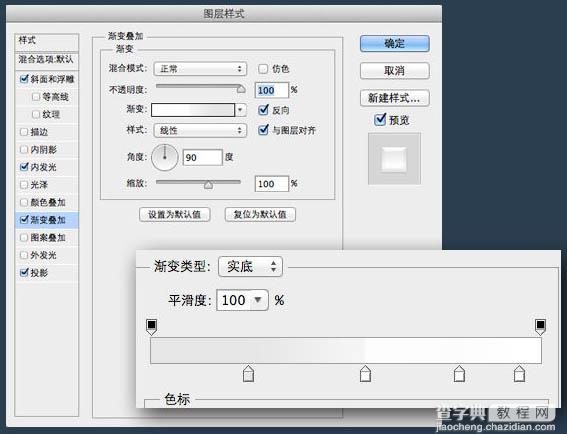The image size is (567, 434).
Task: Uncheck the 与图层对齐 checkbox
Action: pyautogui.click(x=263, y=130)
